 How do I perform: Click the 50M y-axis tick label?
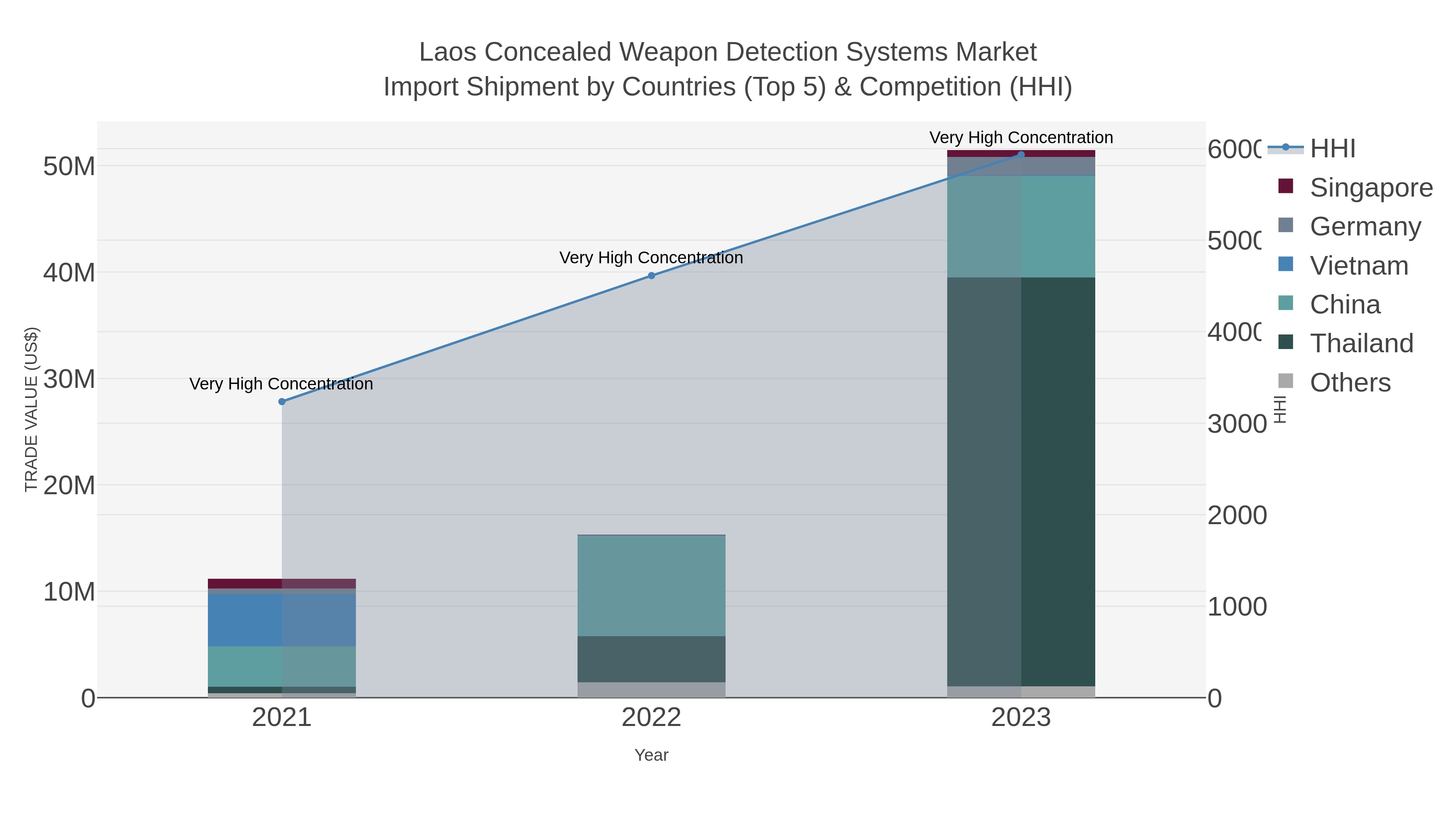coord(69,166)
